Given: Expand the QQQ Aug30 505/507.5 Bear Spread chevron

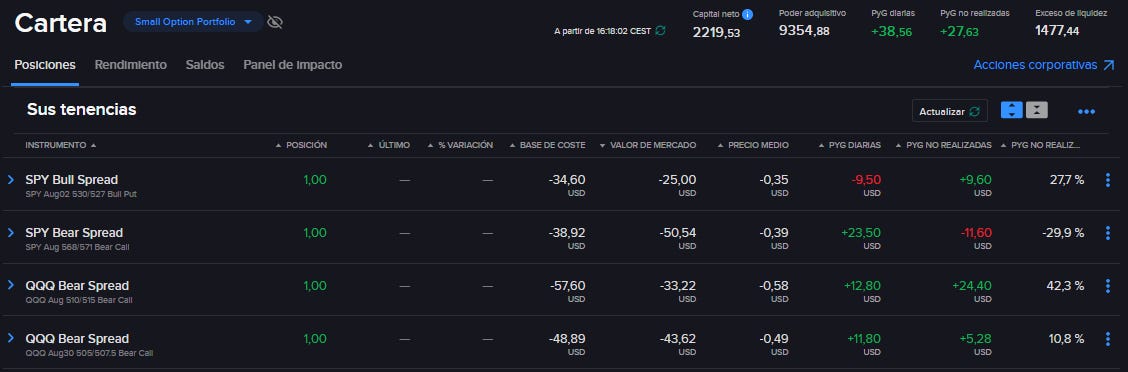Looking at the screenshot, I should pos(10,338).
